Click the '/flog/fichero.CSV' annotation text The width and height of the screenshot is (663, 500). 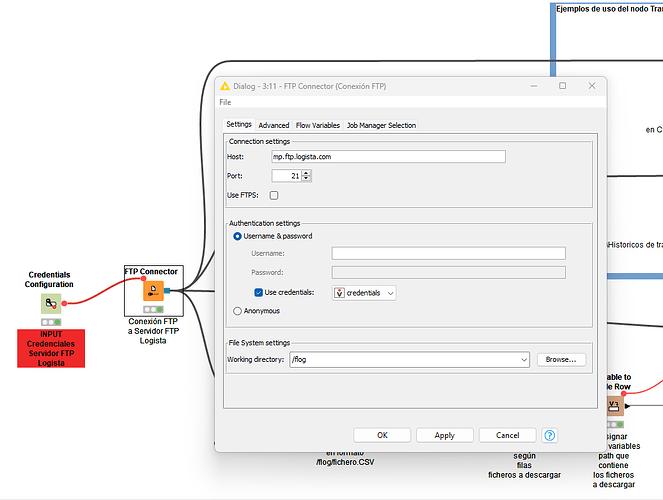coord(345,462)
